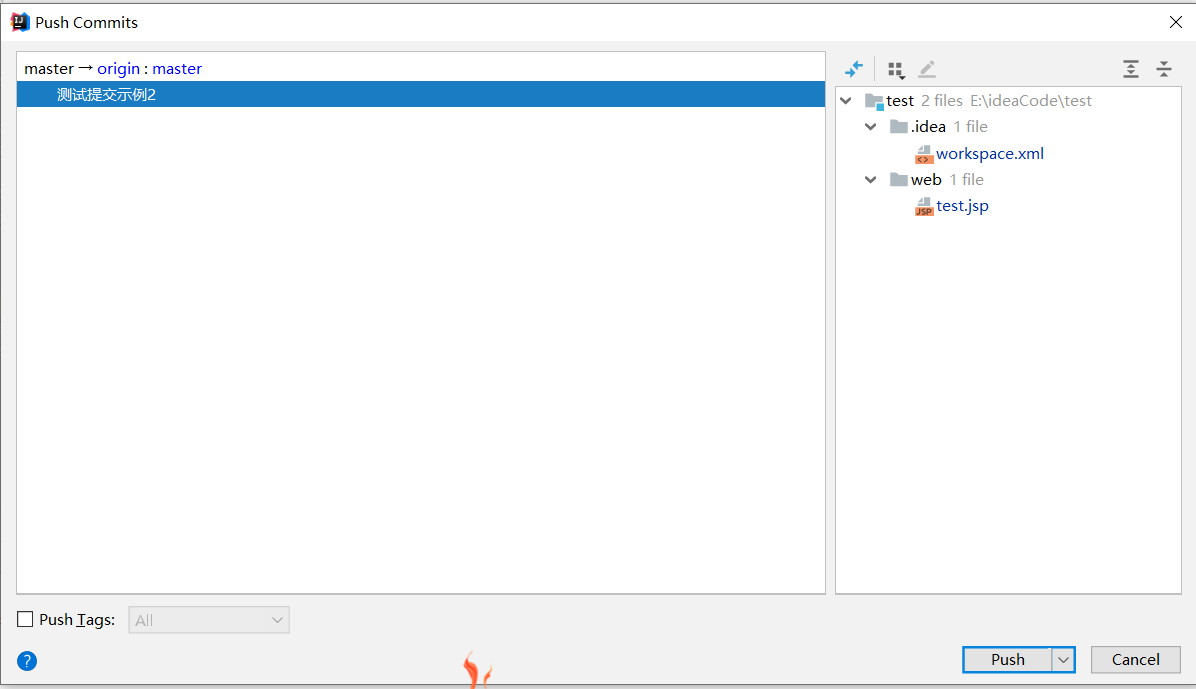Close the Push Commits dialog
1196x689 pixels.
(1175, 22)
